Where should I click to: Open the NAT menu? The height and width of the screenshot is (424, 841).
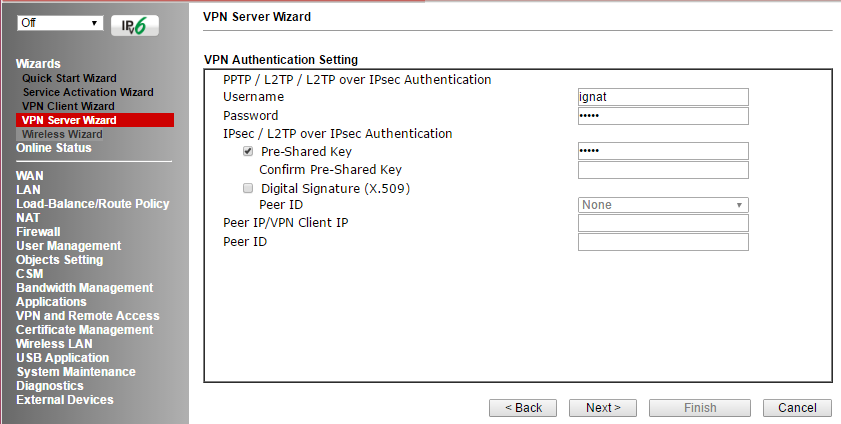pos(28,218)
